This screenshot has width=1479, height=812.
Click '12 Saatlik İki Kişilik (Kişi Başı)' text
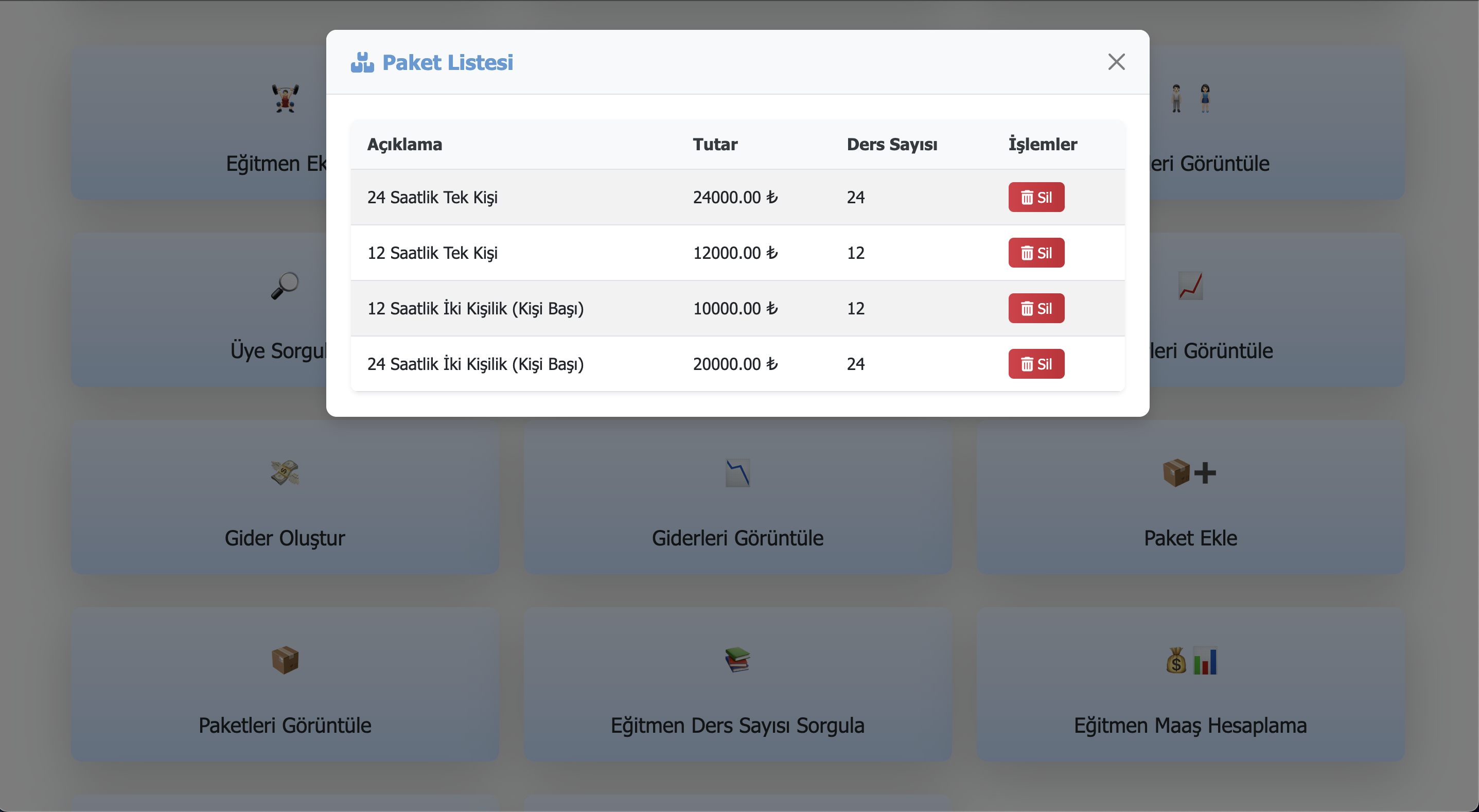point(476,308)
